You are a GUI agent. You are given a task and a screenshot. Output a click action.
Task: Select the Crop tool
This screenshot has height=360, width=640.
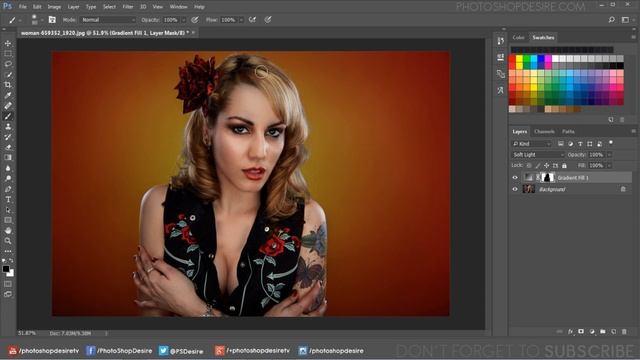click(x=8, y=85)
